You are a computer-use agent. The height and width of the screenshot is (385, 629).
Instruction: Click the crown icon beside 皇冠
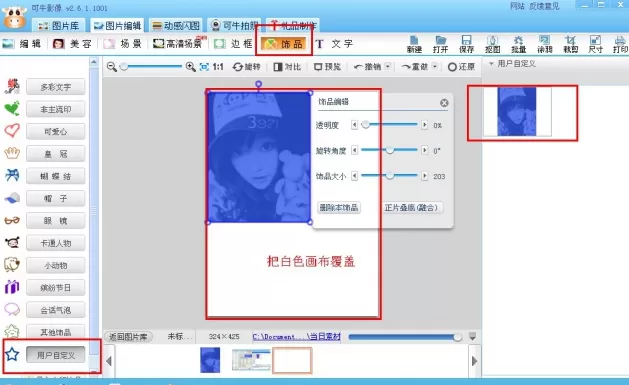(x=12, y=153)
